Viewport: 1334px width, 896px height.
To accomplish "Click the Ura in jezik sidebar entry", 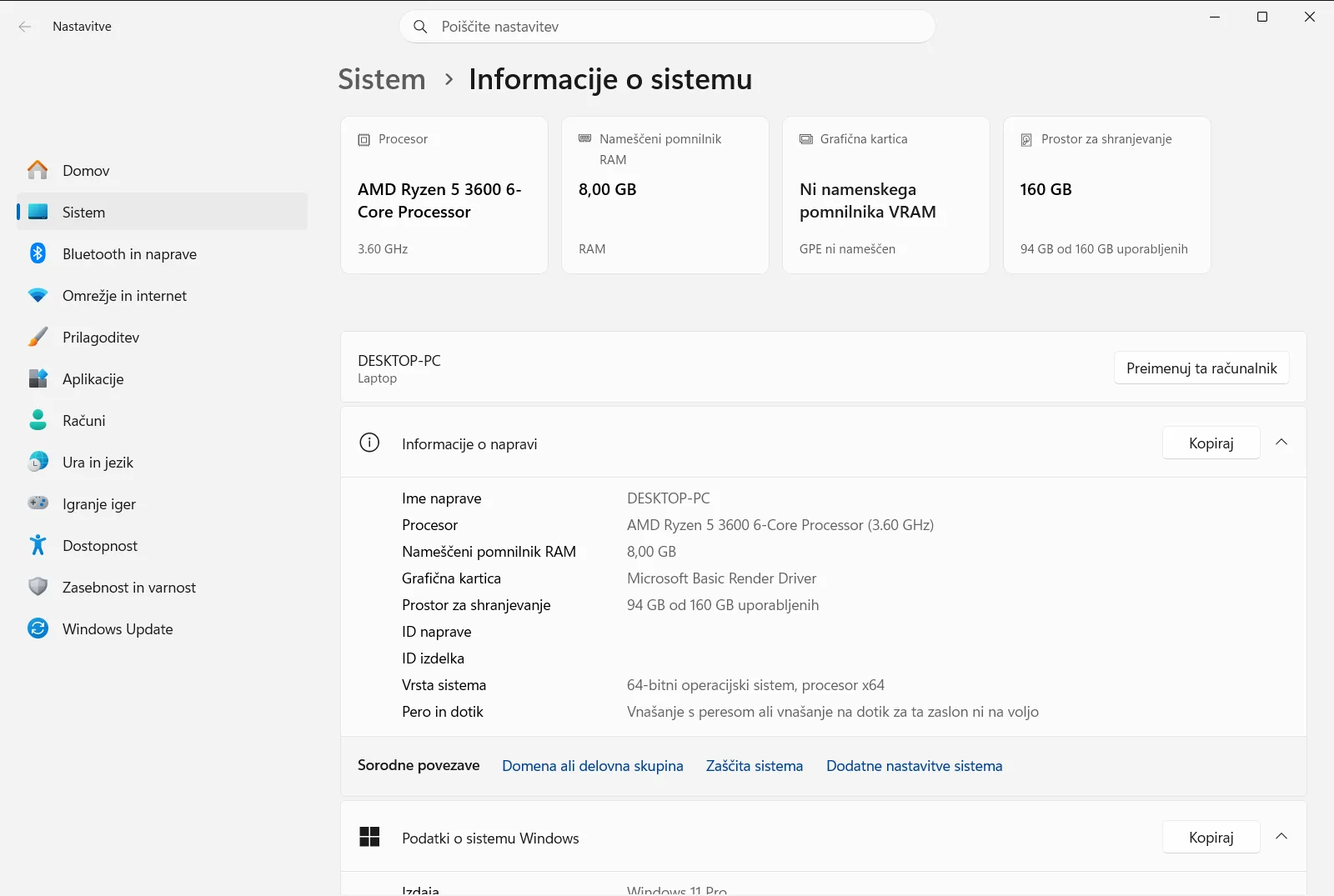I will pos(162,462).
